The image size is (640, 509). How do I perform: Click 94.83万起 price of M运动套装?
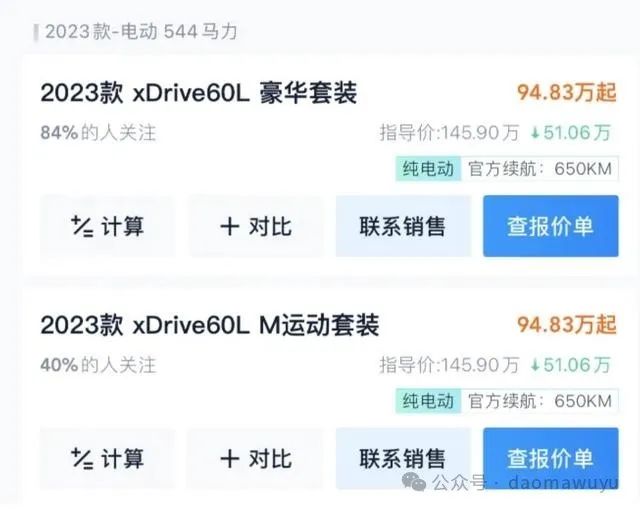(567, 325)
